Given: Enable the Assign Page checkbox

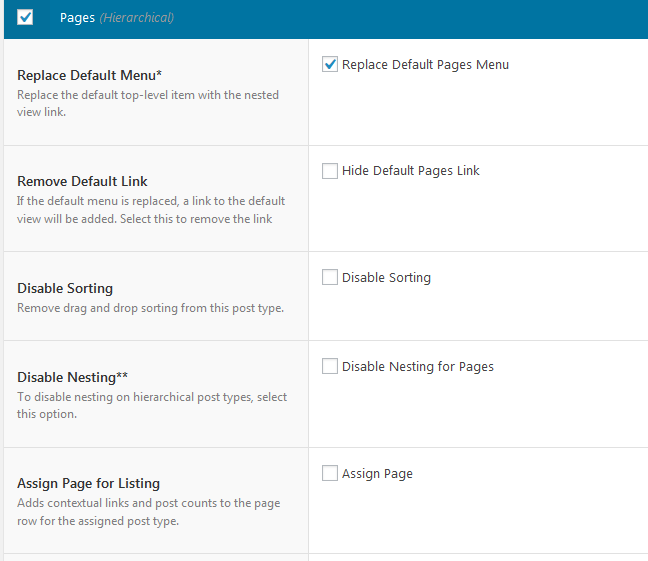Looking at the screenshot, I should coord(330,473).
